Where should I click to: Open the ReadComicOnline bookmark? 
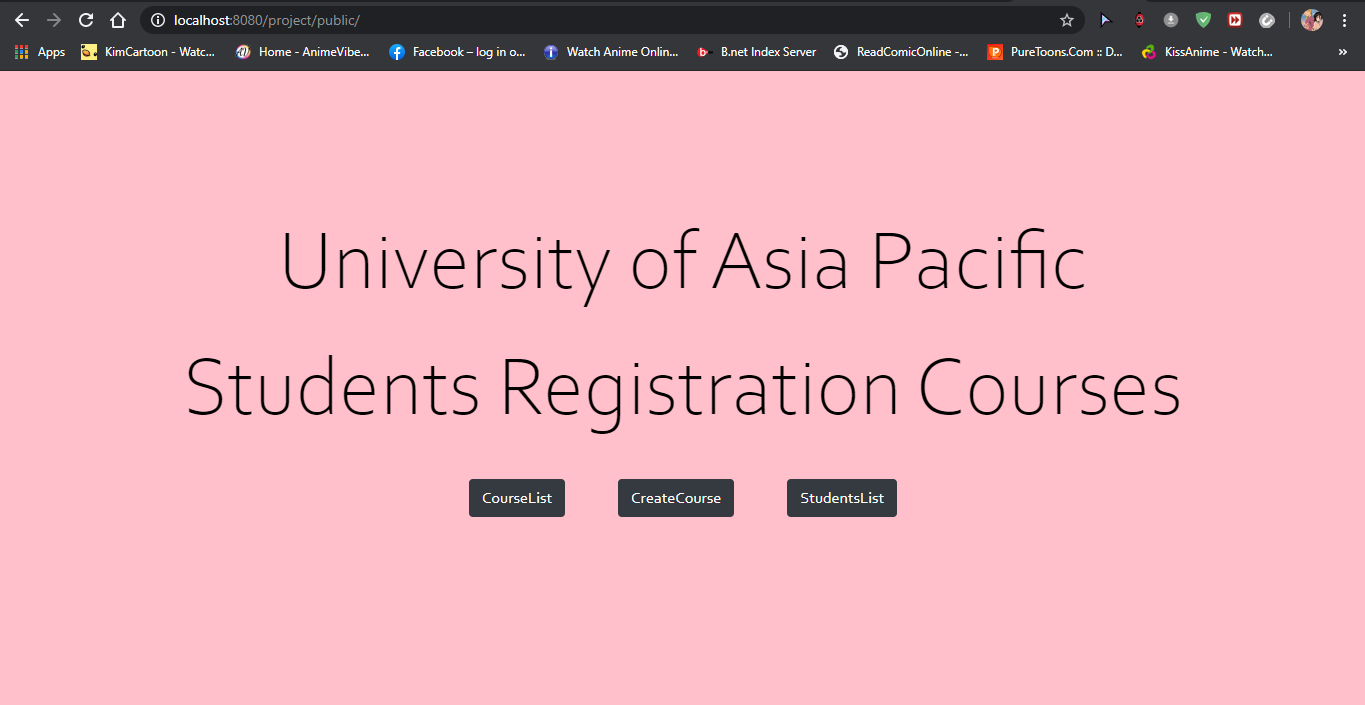(x=901, y=51)
